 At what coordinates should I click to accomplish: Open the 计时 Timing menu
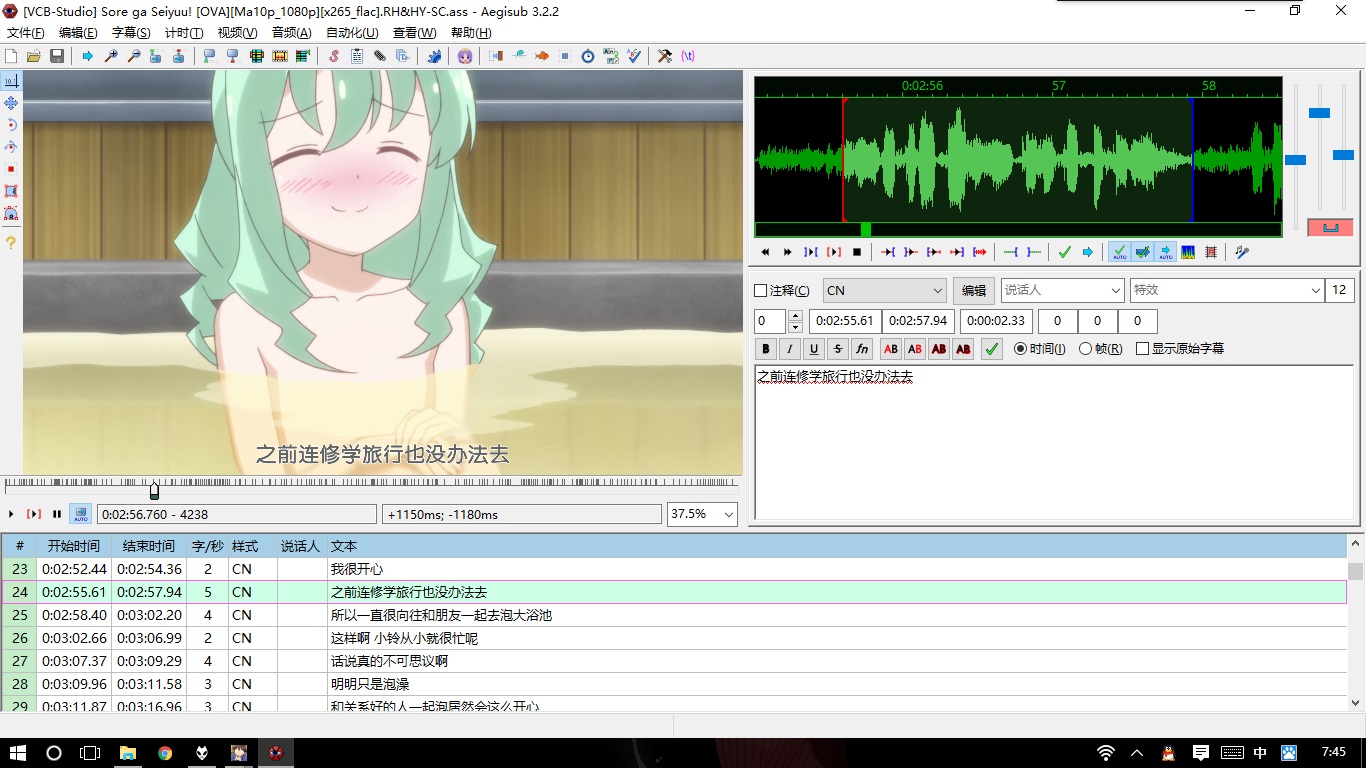click(184, 33)
